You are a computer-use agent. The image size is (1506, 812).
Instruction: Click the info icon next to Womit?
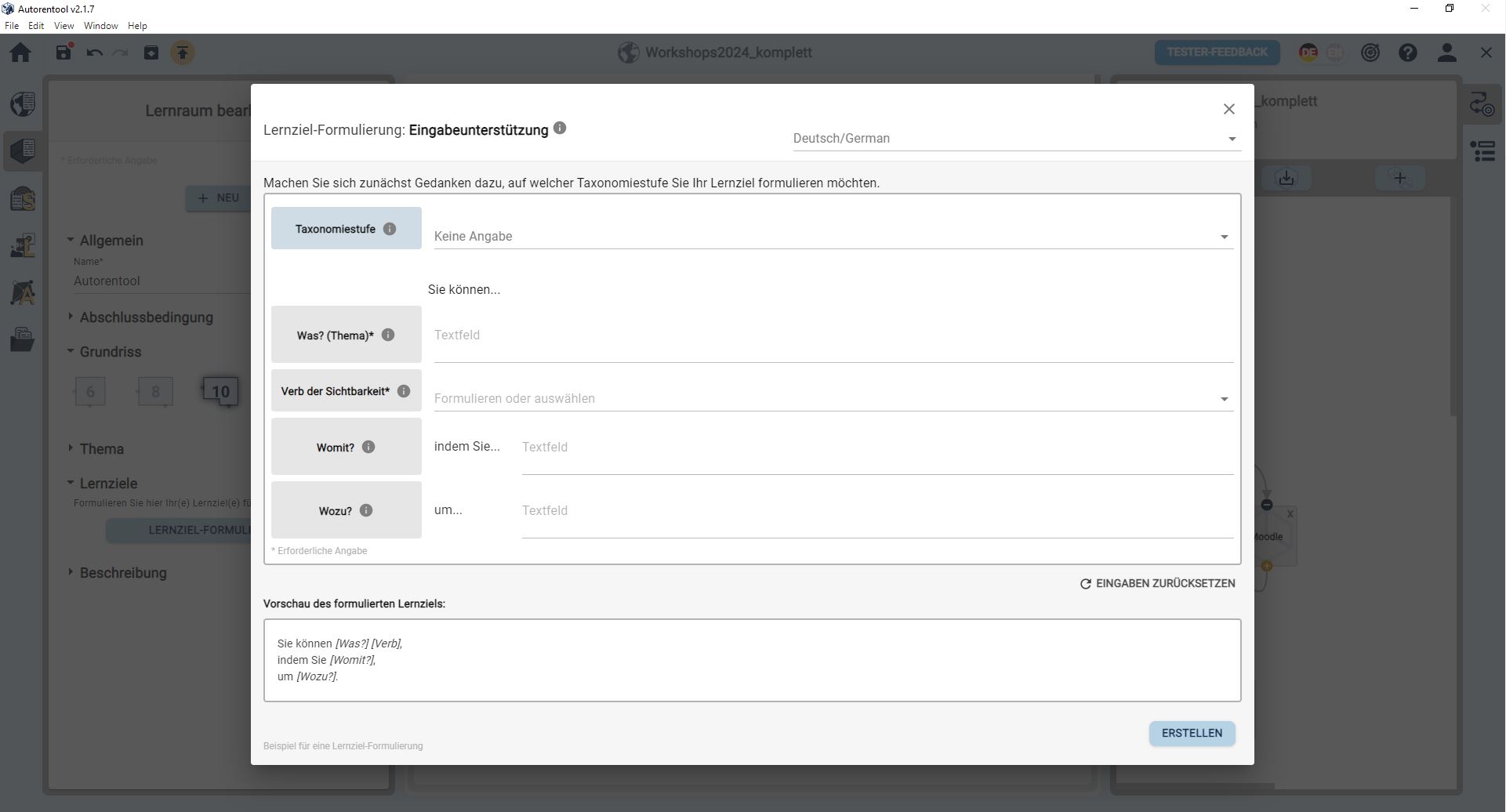pos(368,447)
